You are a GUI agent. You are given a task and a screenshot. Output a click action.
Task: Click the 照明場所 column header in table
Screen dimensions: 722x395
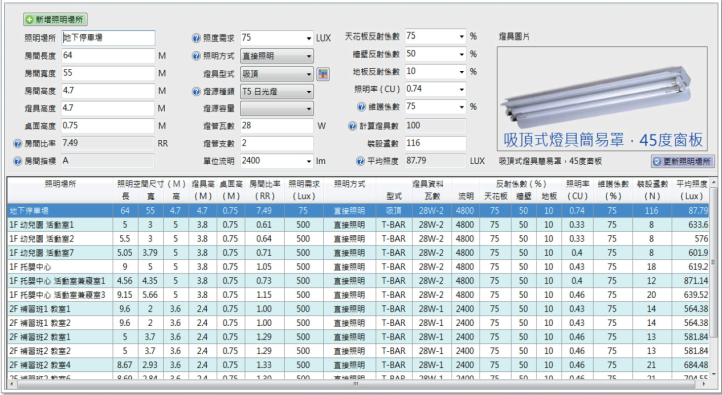tap(60, 190)
